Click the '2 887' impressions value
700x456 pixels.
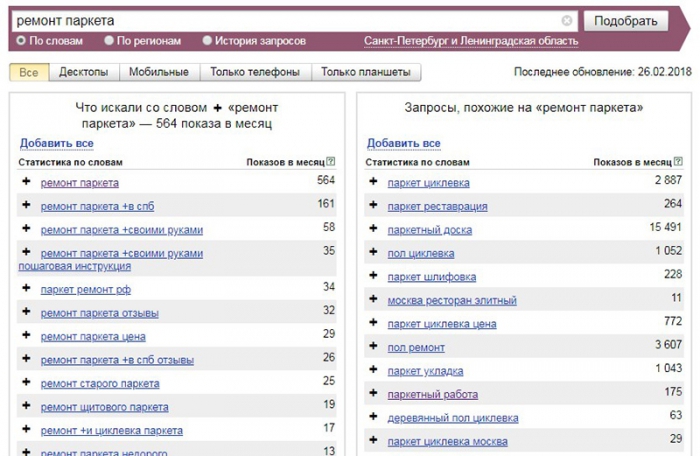tap(668, 180)
